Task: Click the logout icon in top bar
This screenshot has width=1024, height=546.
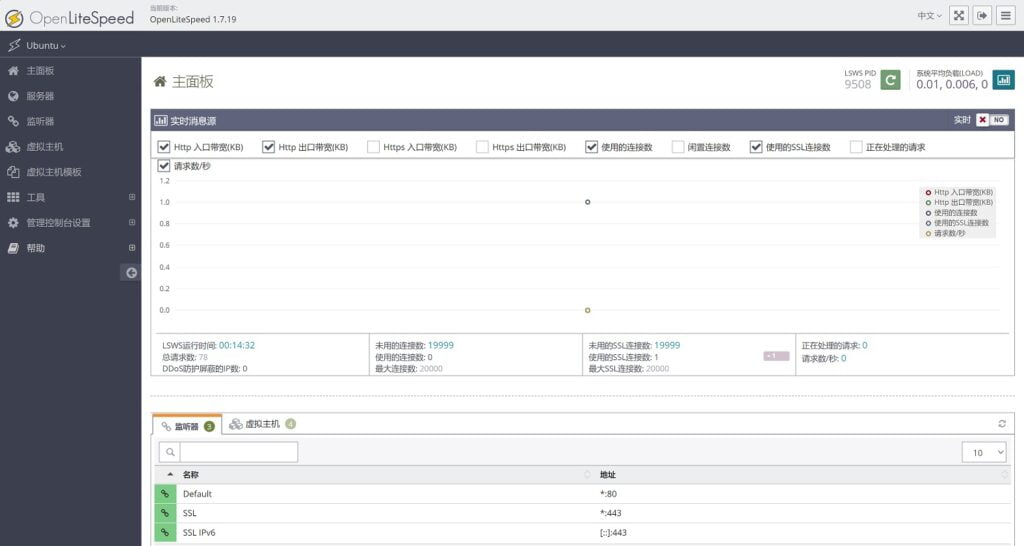Action: pyautogui.click(x=982, y=15)
